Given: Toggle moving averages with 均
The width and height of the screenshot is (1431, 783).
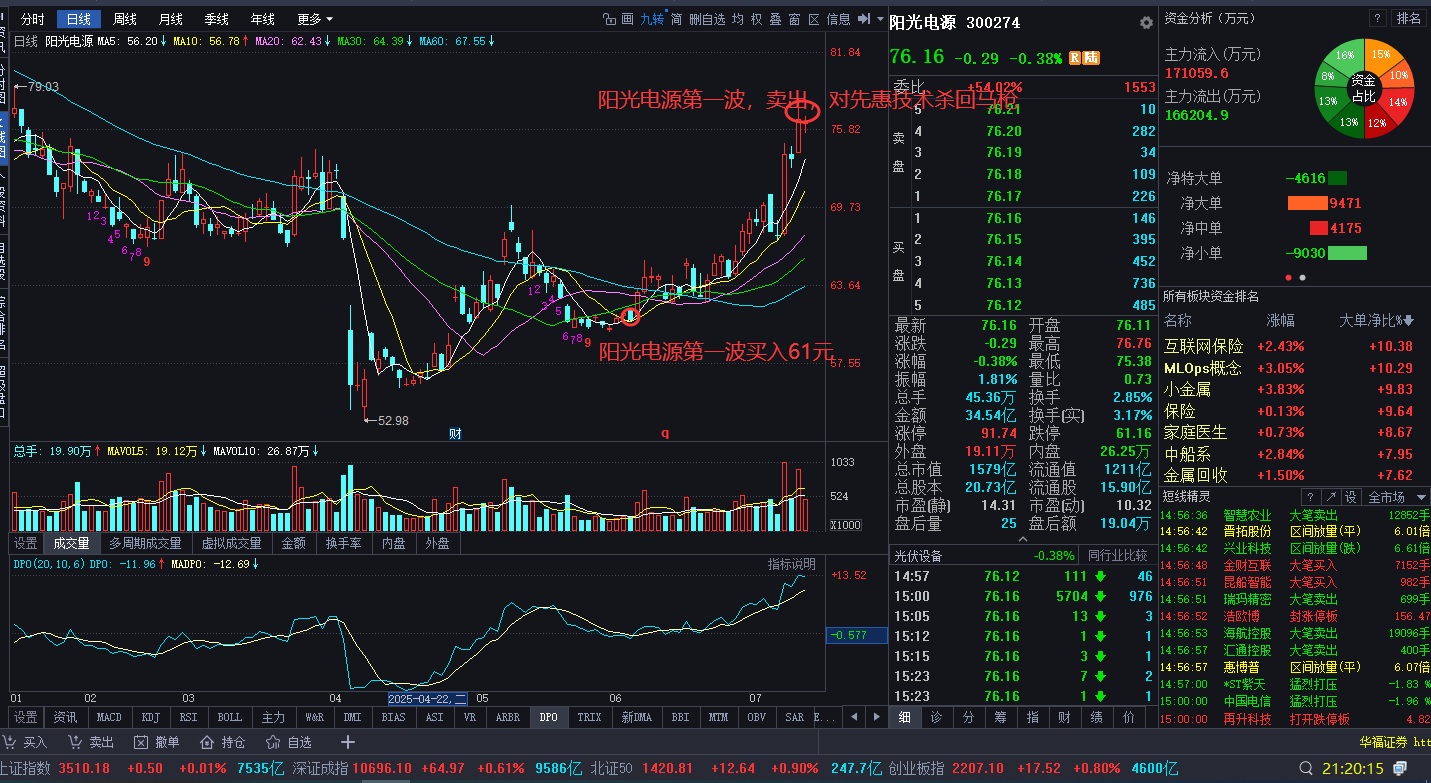Looking at the screenshot, I should 737,19.
